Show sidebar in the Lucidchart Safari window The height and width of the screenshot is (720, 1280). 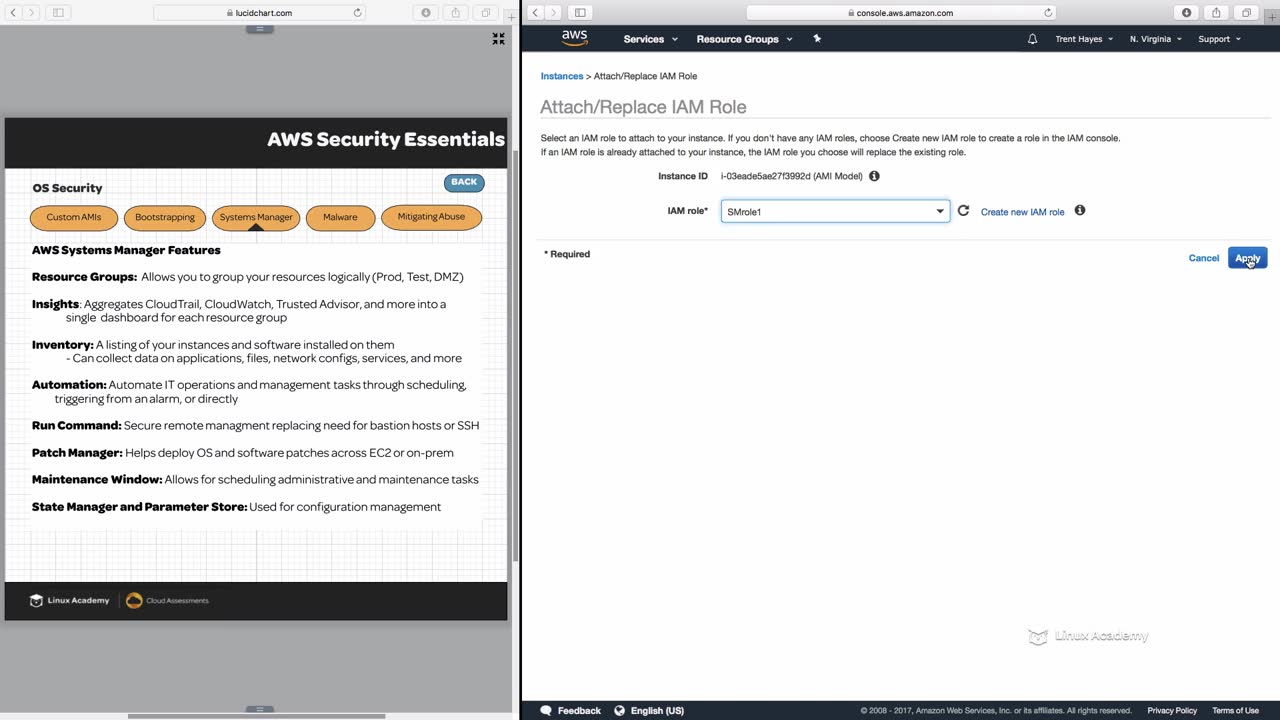58,13
